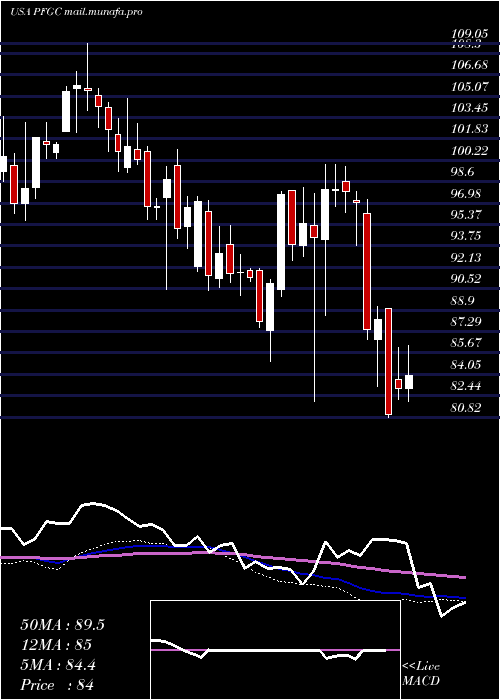Image resolution: width=500 pixels, height=700 pixels.
Task: Select the 103.45 price axis label
Action: [x=469, y=108]
